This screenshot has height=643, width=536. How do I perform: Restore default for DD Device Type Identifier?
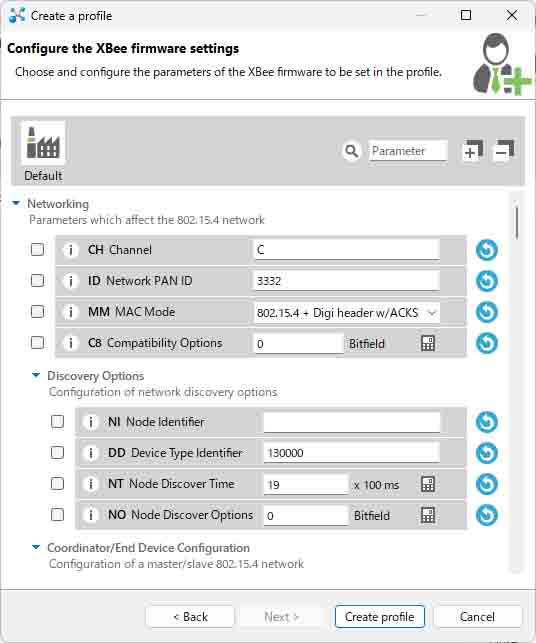point(487,453)
